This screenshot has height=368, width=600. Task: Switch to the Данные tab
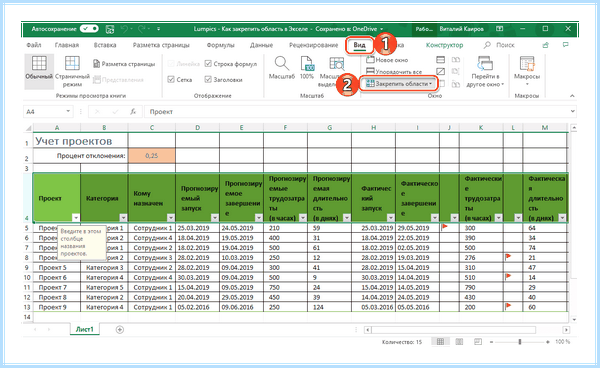click(x=262, y=45)
